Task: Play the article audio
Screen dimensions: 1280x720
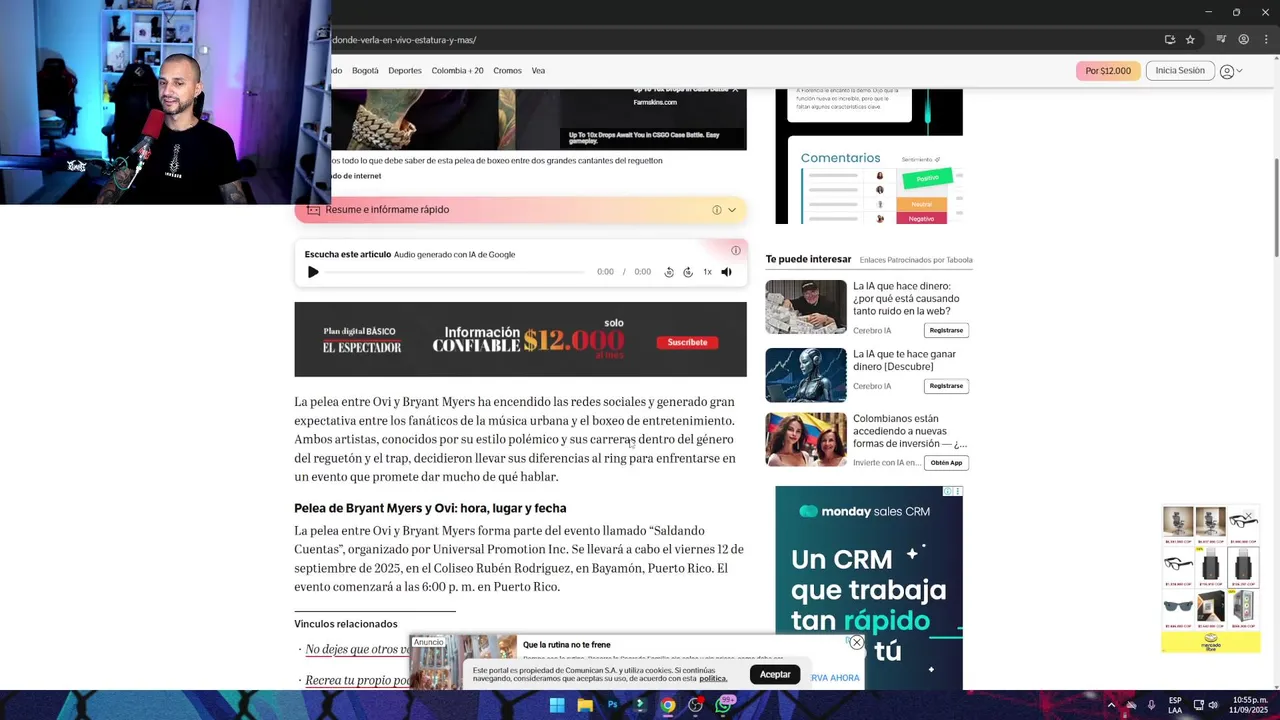Action: click(x=313, y=272)
